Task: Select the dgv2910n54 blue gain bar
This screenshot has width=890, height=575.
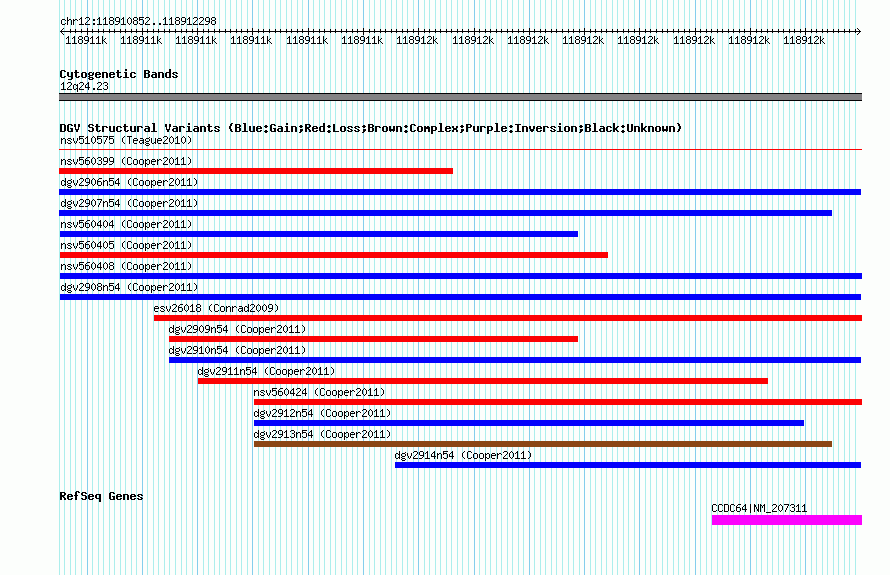Action: coord(515,360)
